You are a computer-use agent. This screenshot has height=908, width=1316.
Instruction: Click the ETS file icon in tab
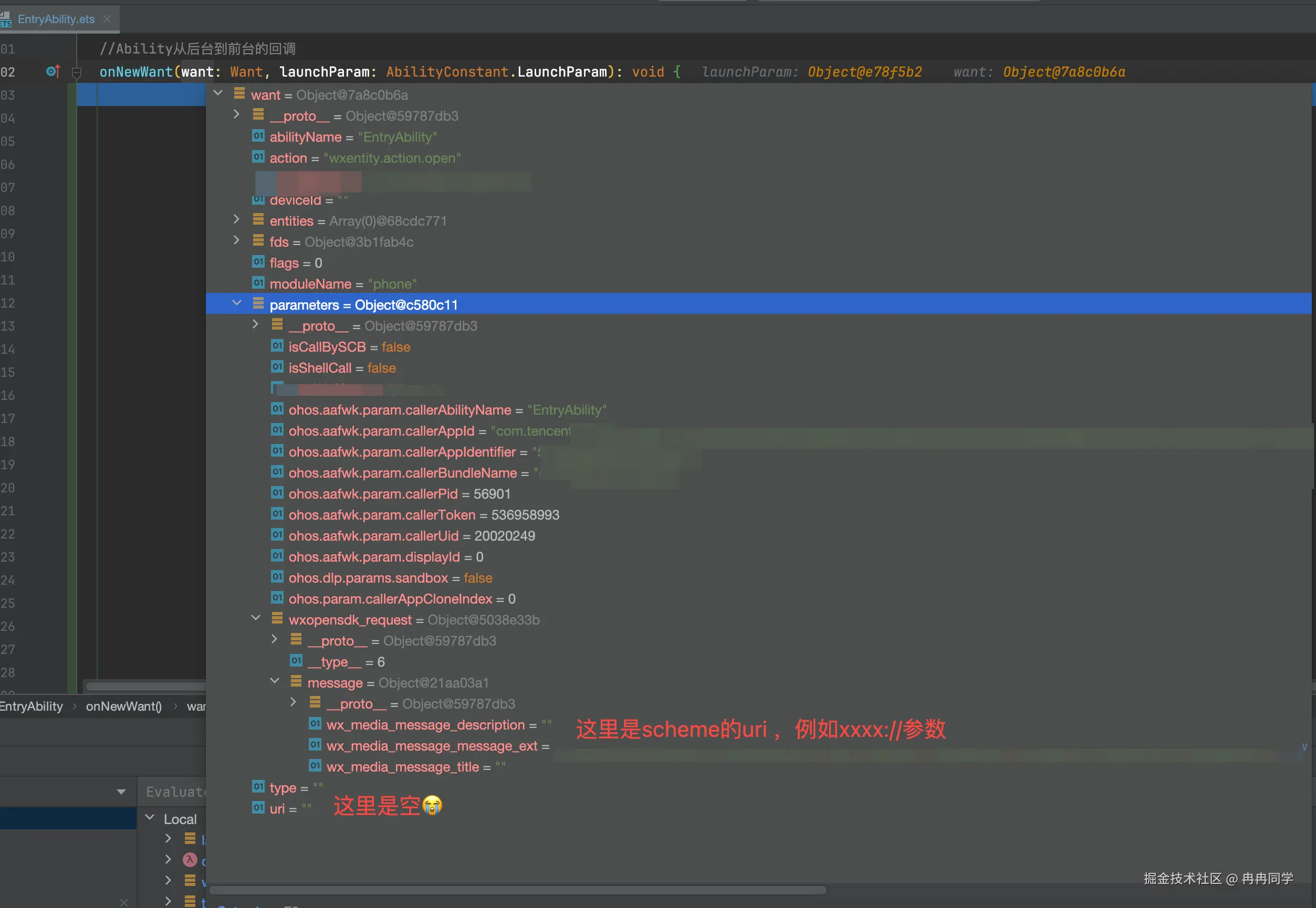point(6,19)
